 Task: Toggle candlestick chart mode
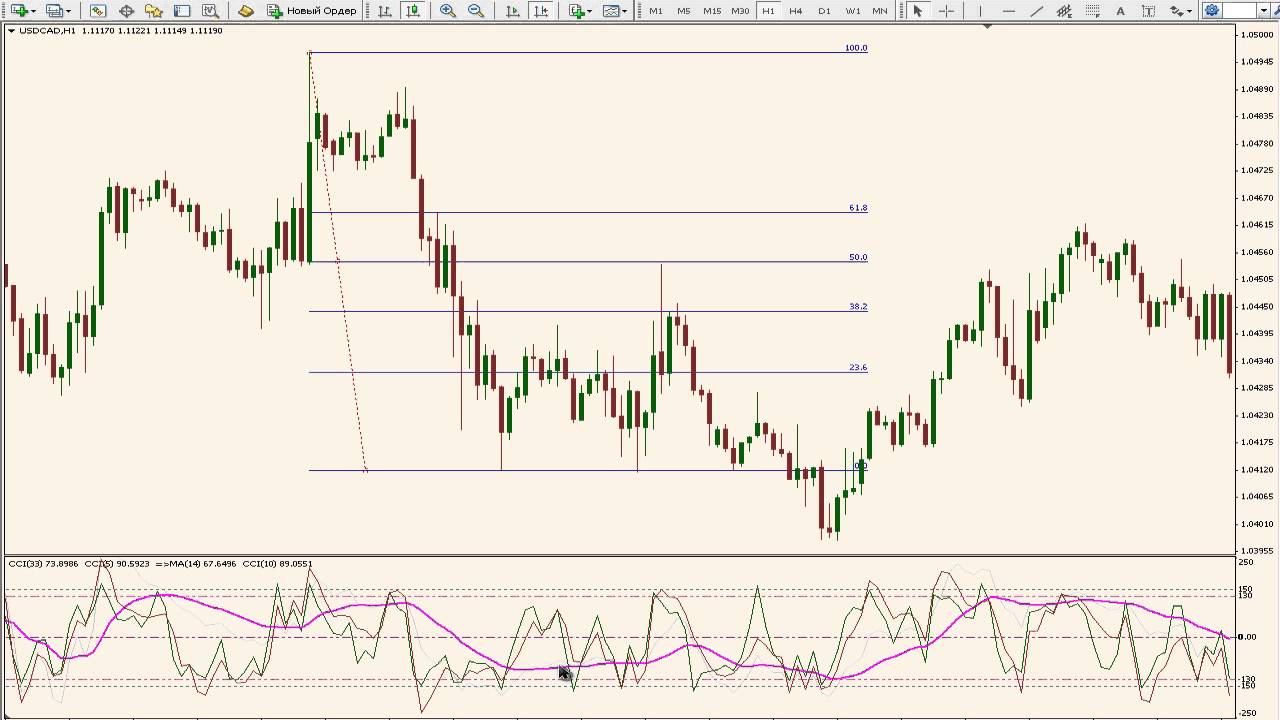tap(413, 11)
